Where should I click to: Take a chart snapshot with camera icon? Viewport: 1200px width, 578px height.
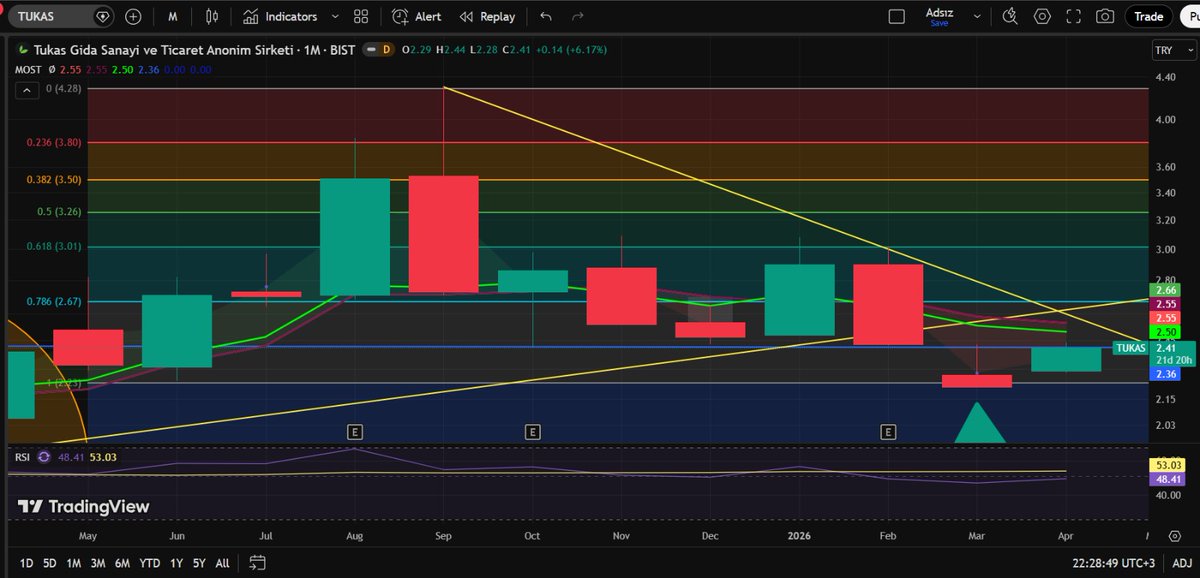(x=1106, y=16)
